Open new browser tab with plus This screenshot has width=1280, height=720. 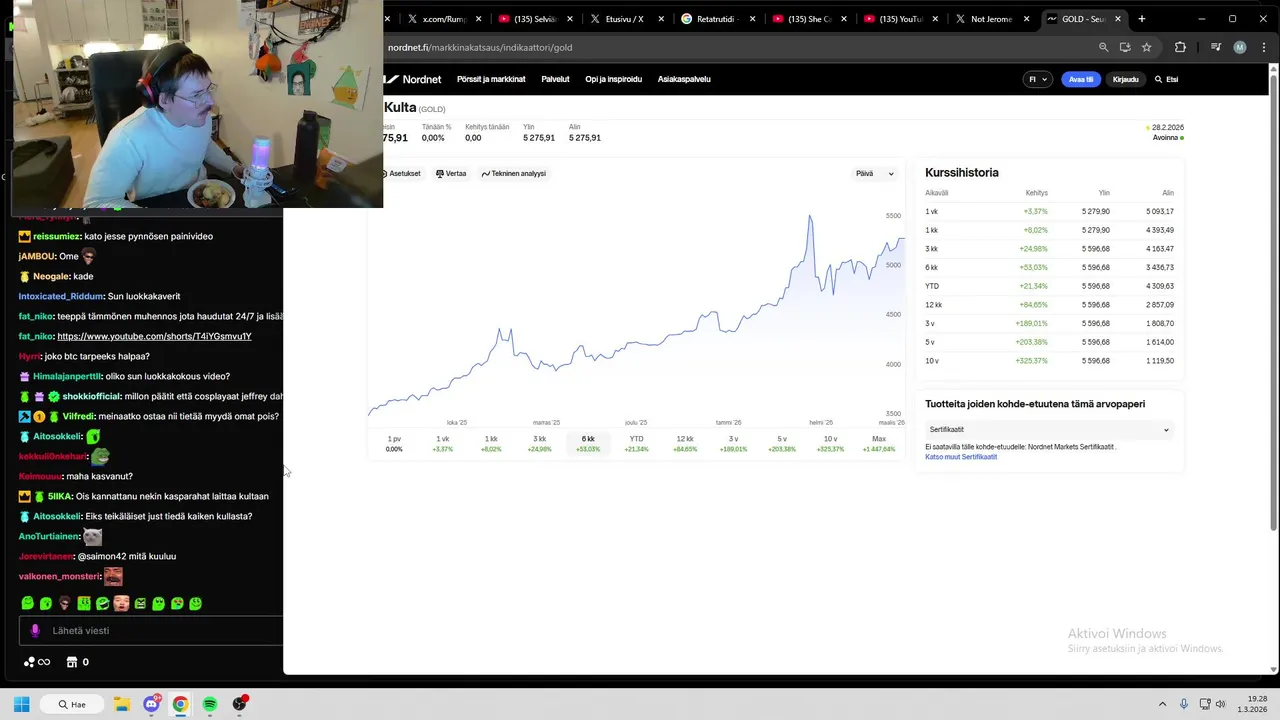click(1142, 19)
